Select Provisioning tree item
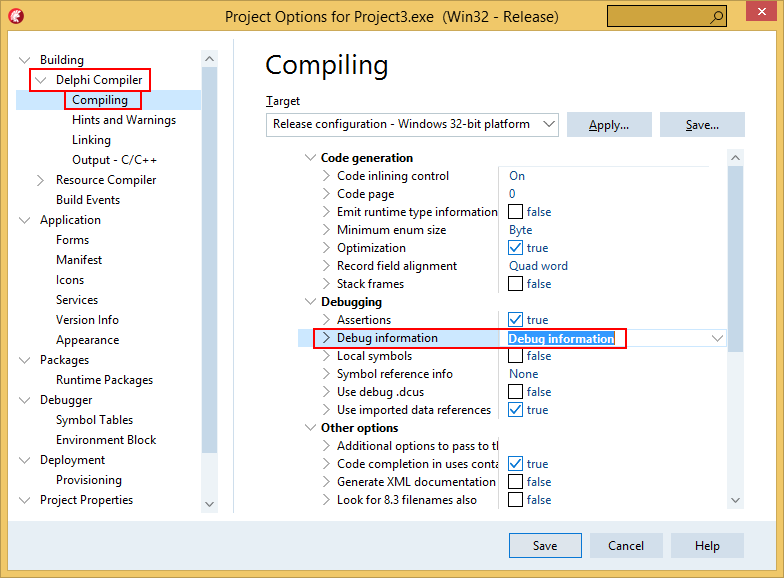 click(x=89, y=480)
